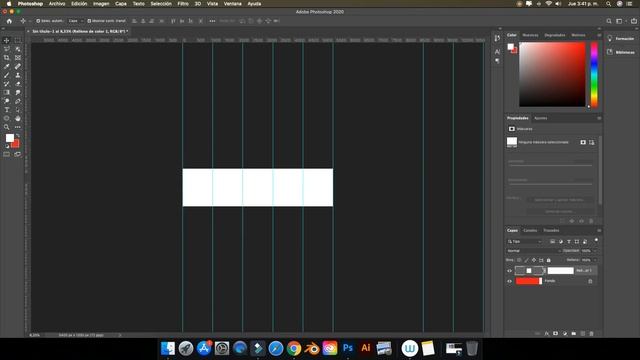Screen dimensions: 640x360
Task: Open the search icon in options bar
Action: (x=609, y=21)
